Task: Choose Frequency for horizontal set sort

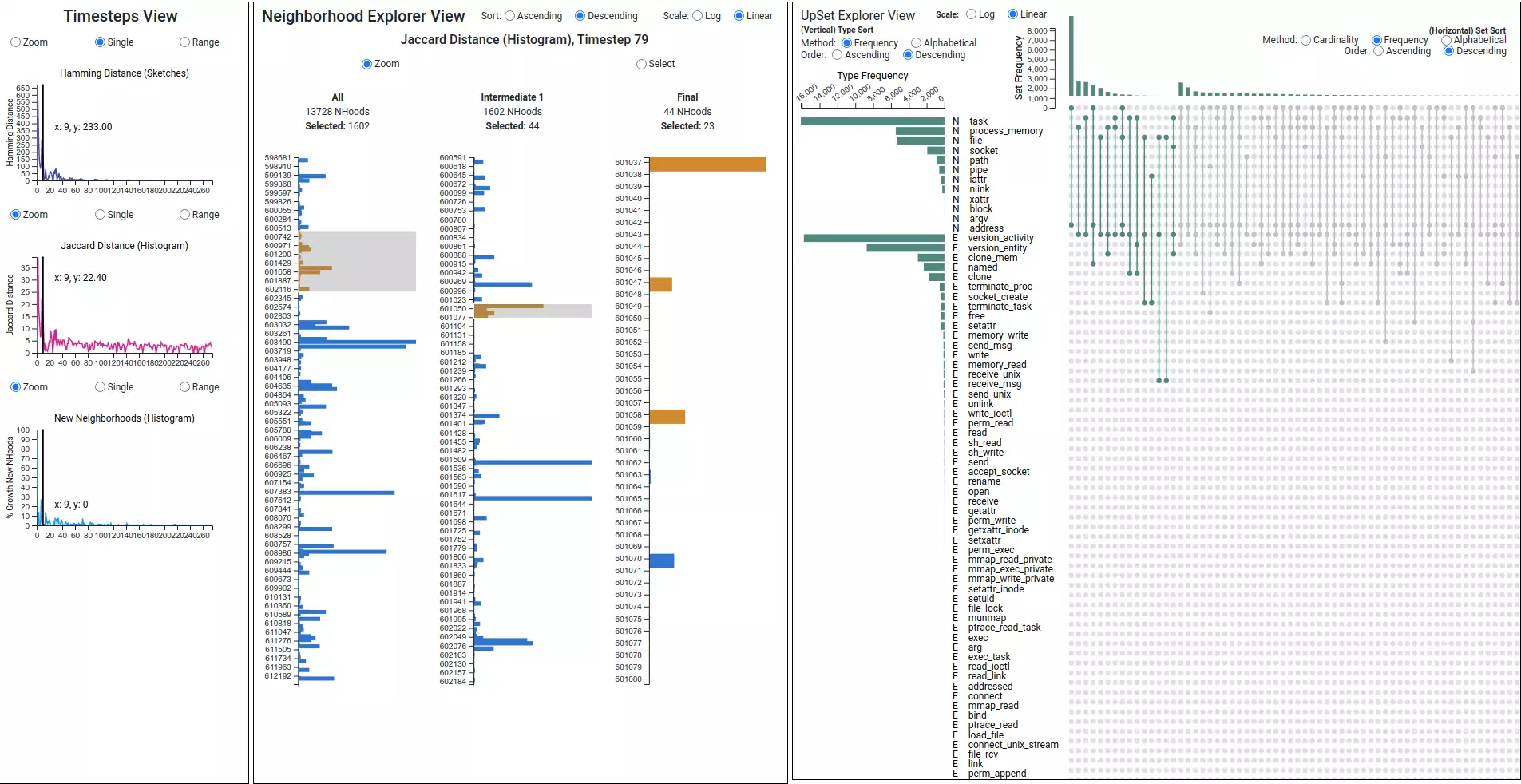Action: click(x=1376, y=40)
